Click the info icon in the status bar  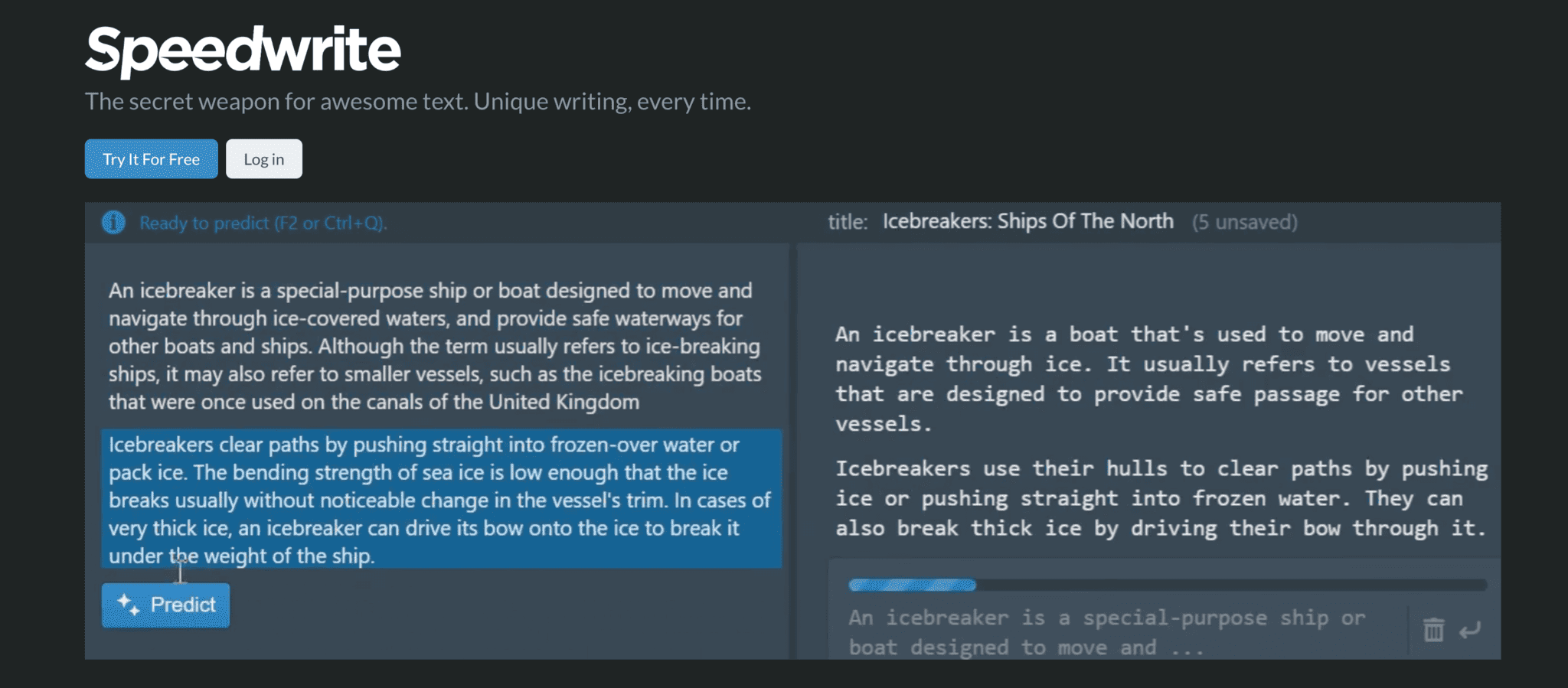(113, 223)
